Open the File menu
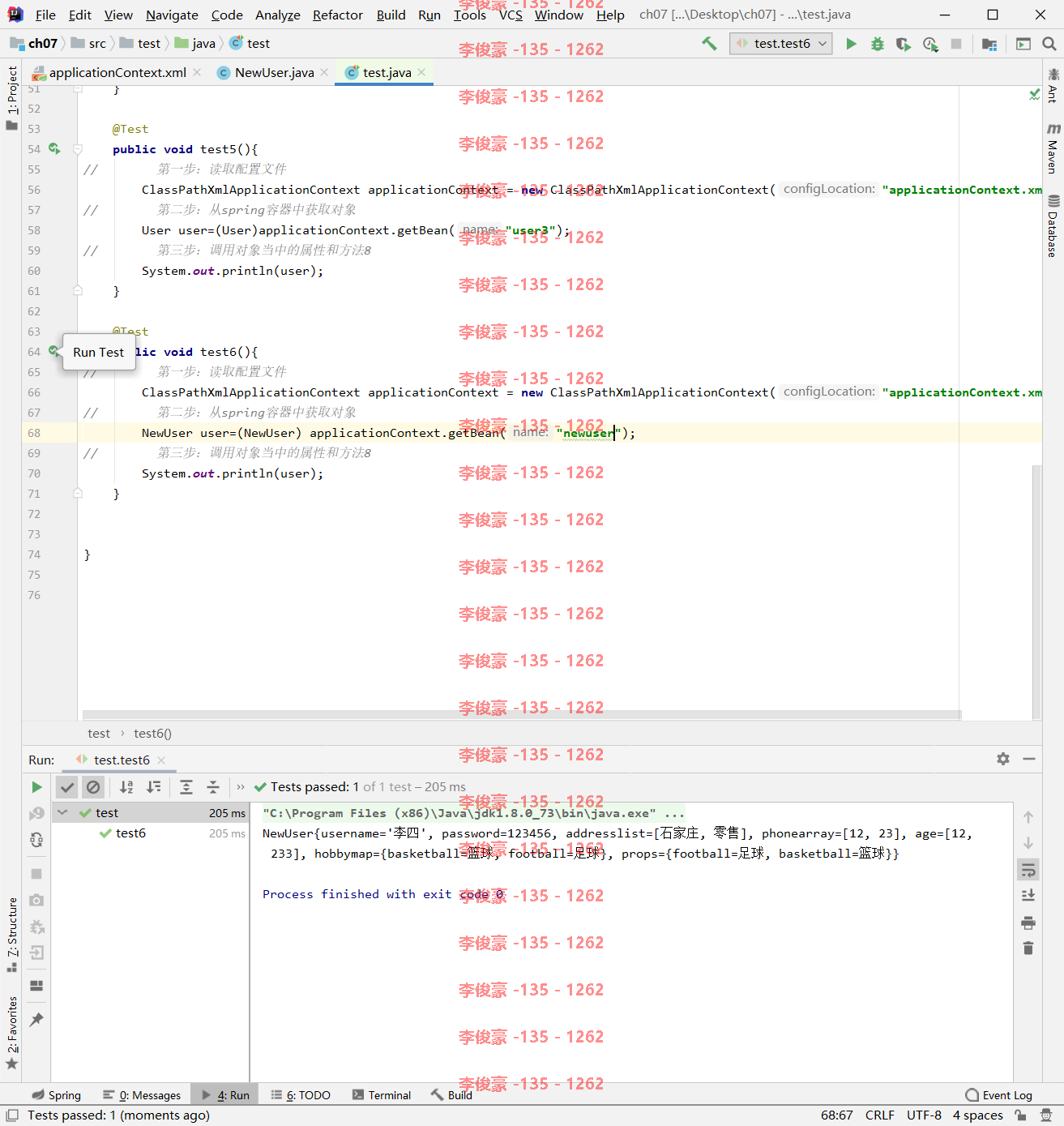 tap(45, 15)
